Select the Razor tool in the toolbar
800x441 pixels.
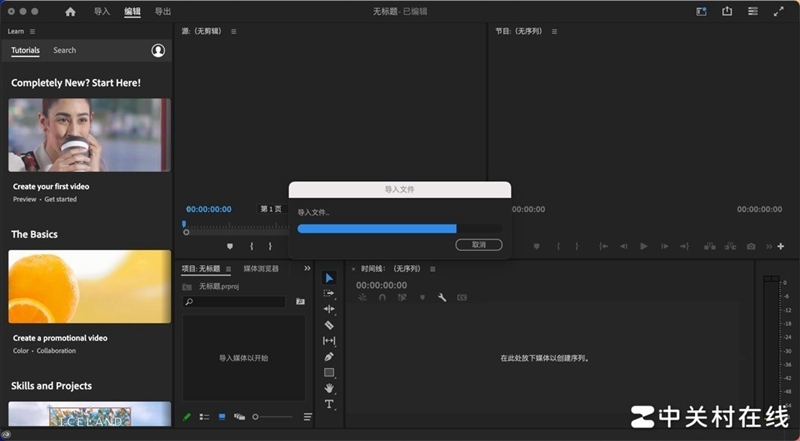(329, 325)
